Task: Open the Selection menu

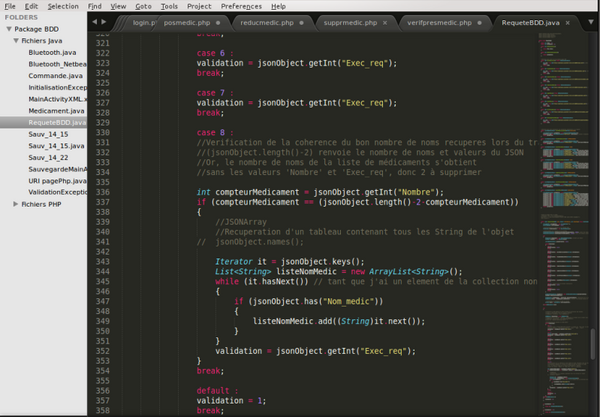Action: (63, 6)
